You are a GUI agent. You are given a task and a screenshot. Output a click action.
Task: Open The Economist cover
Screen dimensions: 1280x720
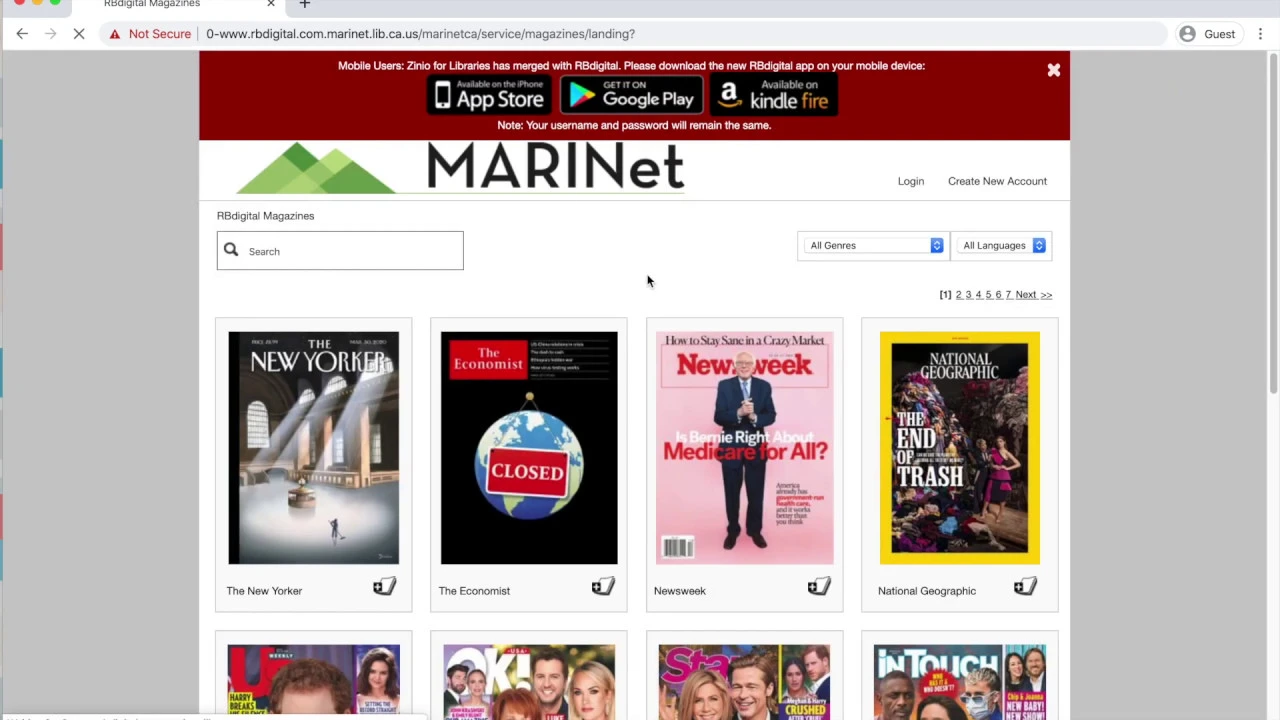pyautogui.click(x=529, y=448)
